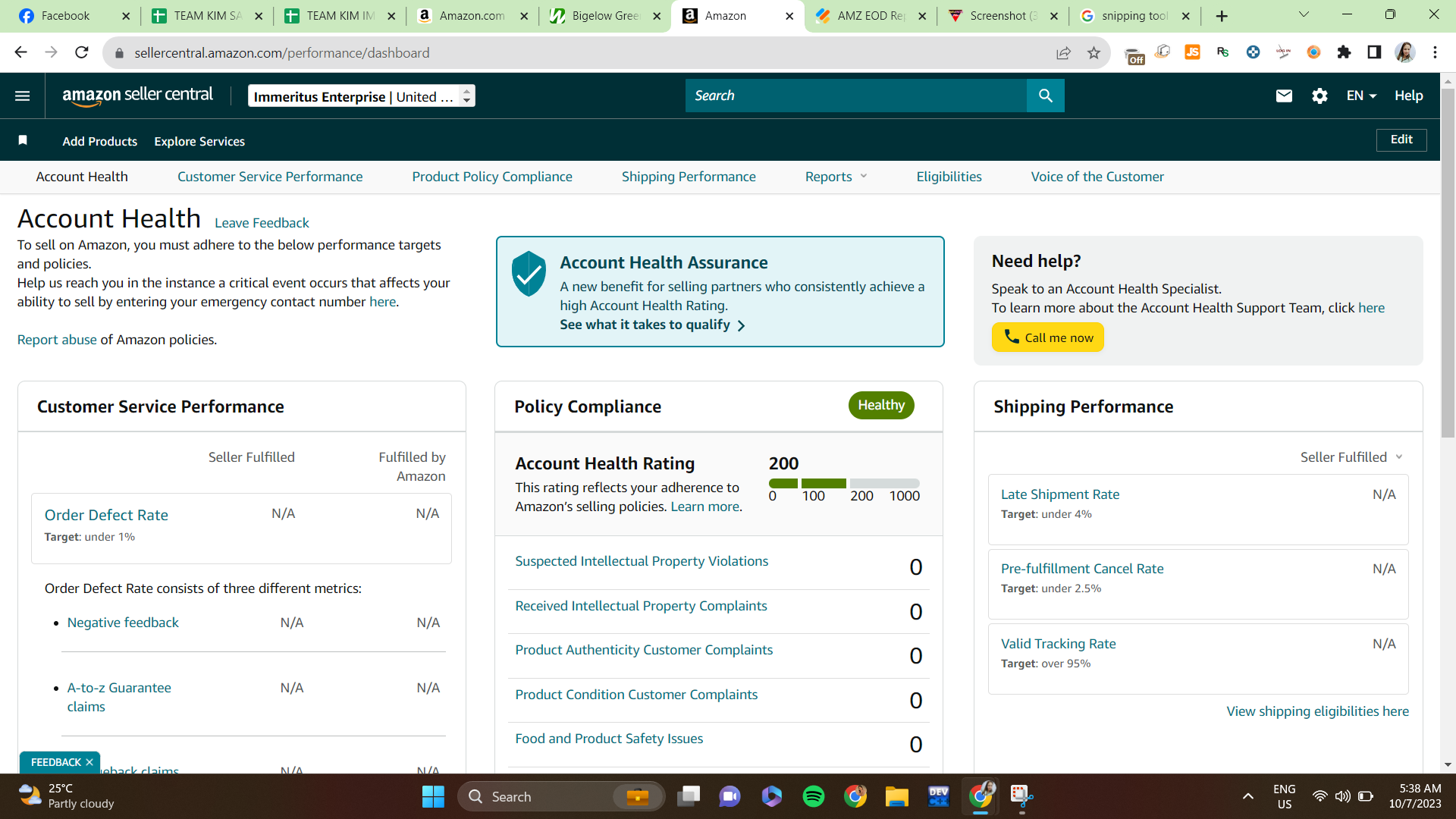
Task: Open the Help link in header
Action: (1408, 96)
